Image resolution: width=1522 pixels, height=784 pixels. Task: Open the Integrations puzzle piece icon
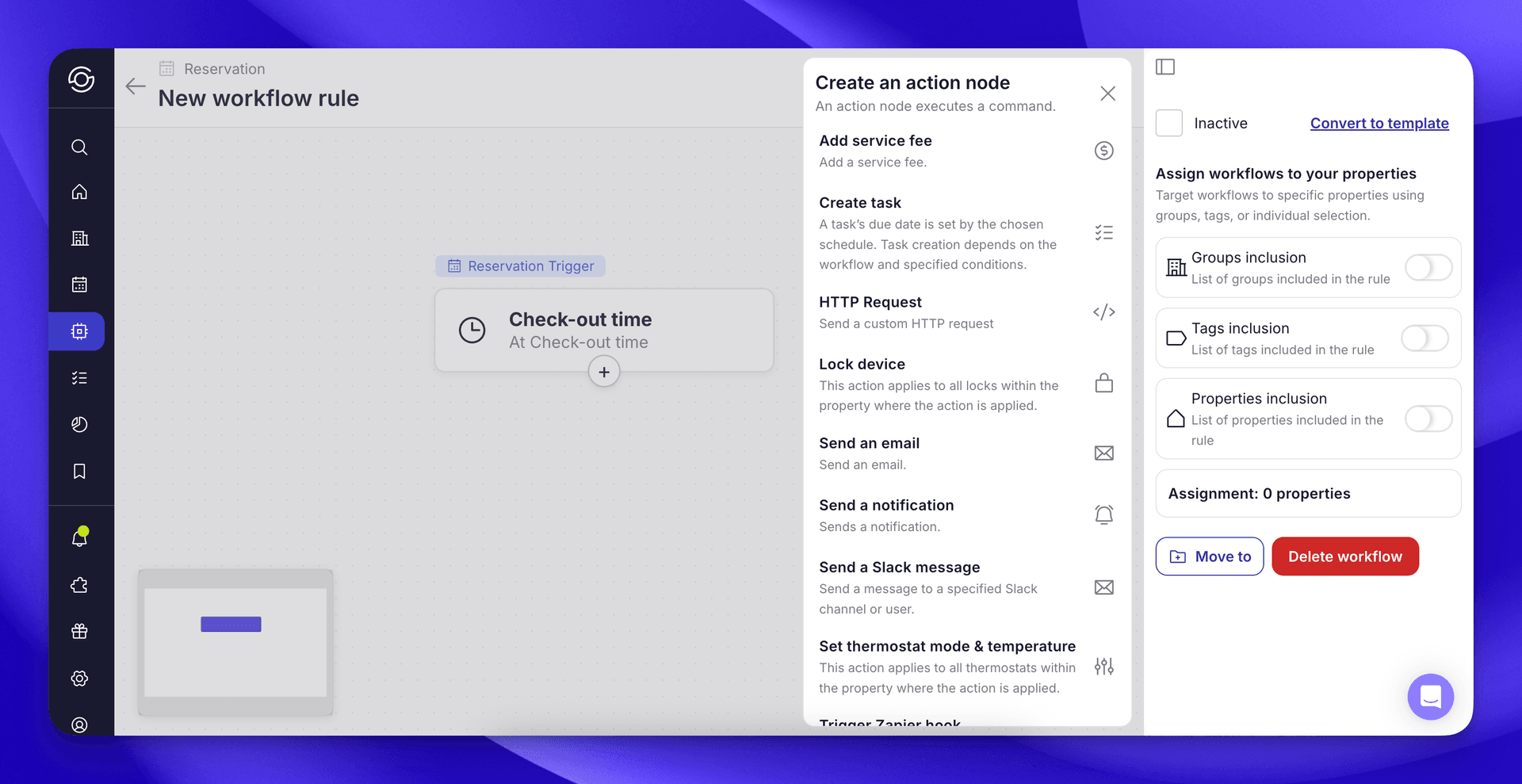pos(79,585)
